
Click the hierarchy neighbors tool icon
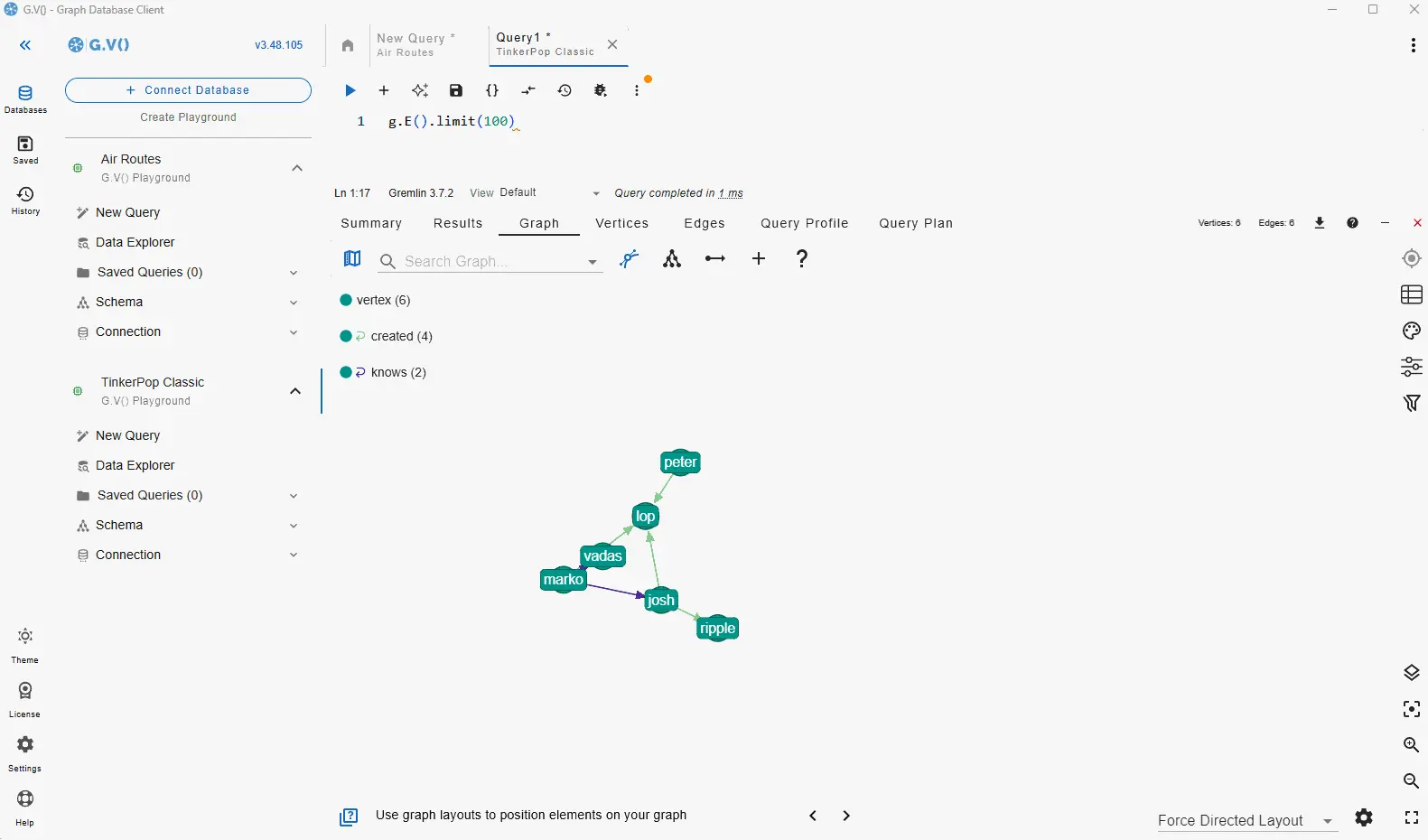coord(672,259)
